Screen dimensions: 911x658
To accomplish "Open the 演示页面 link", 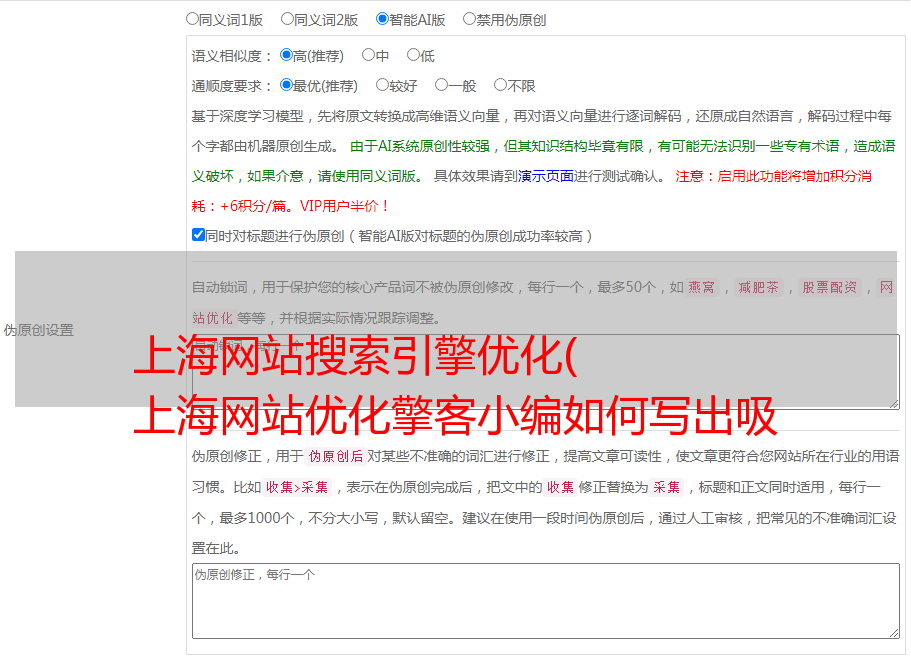I will pyautogui.click(x=546, y=176).
